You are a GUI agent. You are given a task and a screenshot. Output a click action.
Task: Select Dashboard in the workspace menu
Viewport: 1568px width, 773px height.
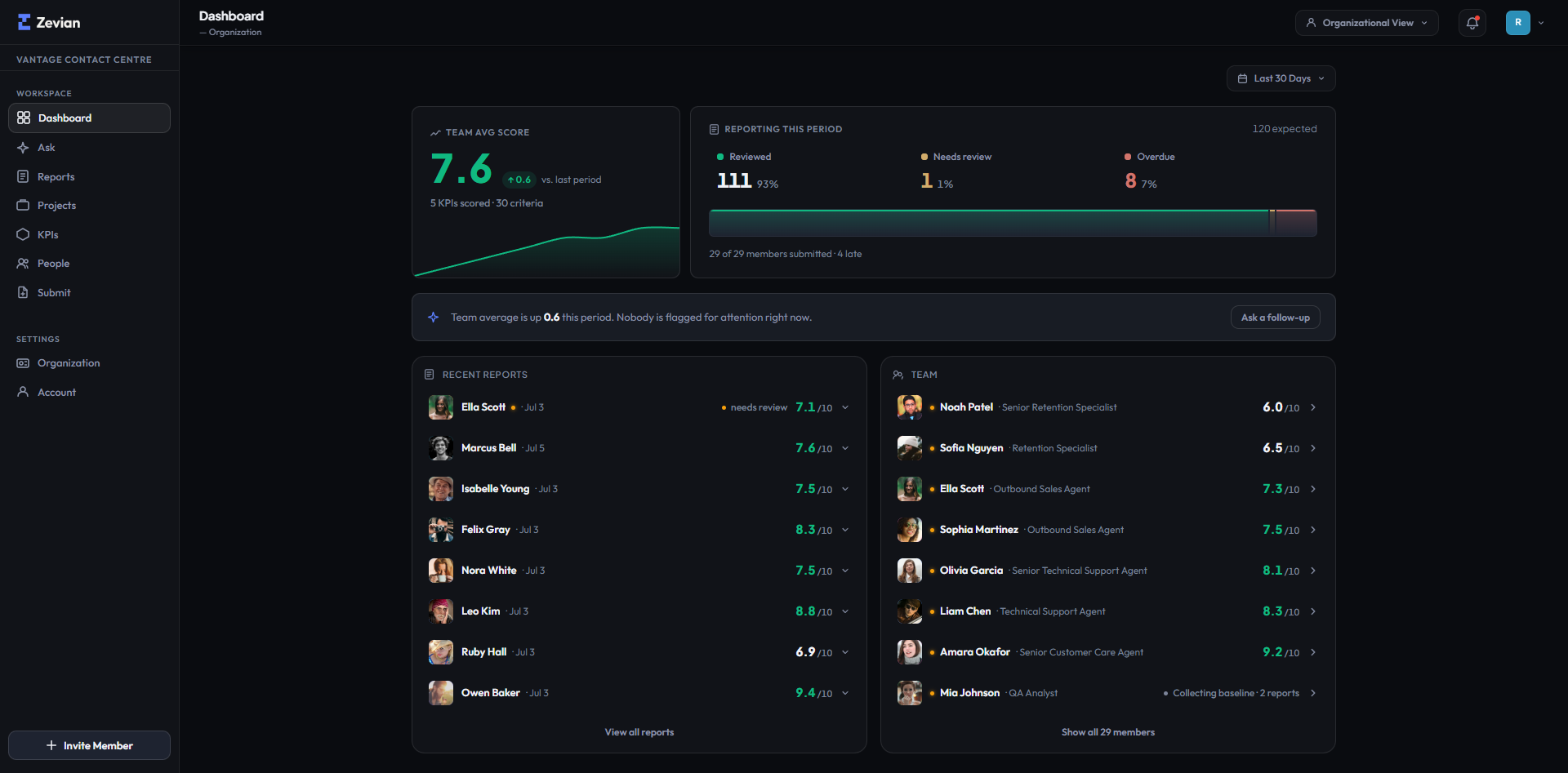(89, 118)
